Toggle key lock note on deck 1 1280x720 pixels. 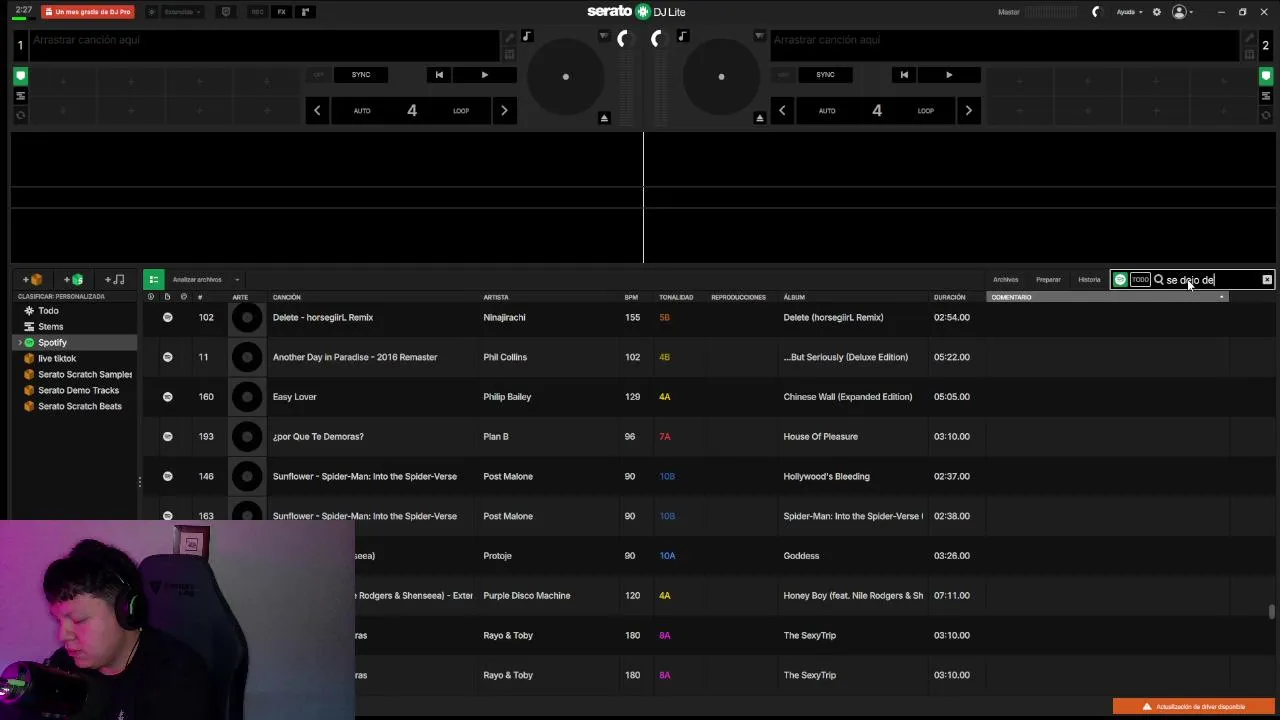coord(527,37)
